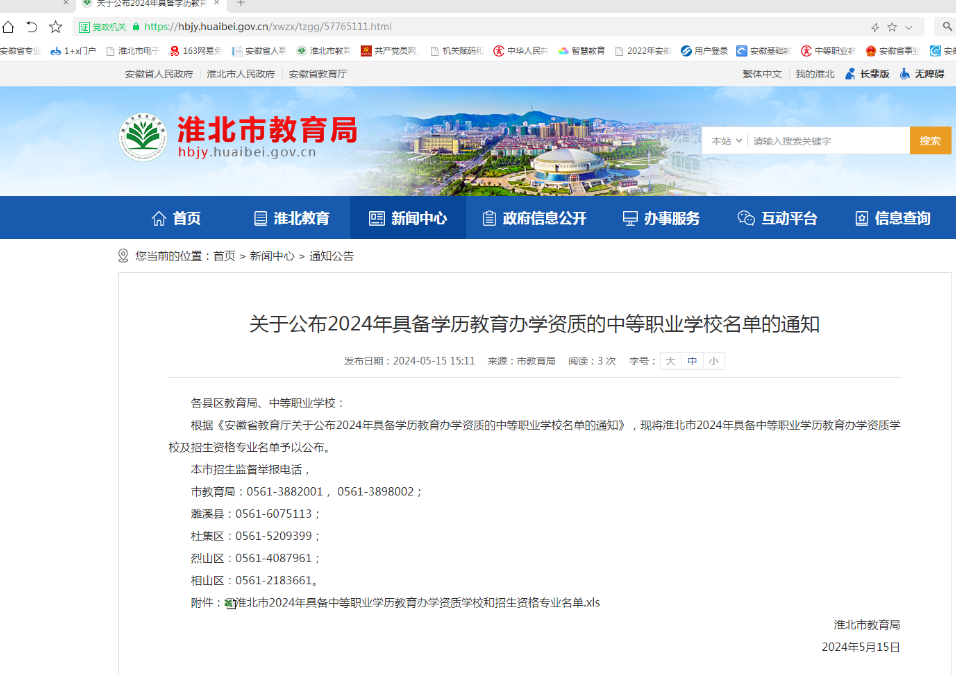
Task: Open the 长辈版 elder mode icon
Action: 850,74
